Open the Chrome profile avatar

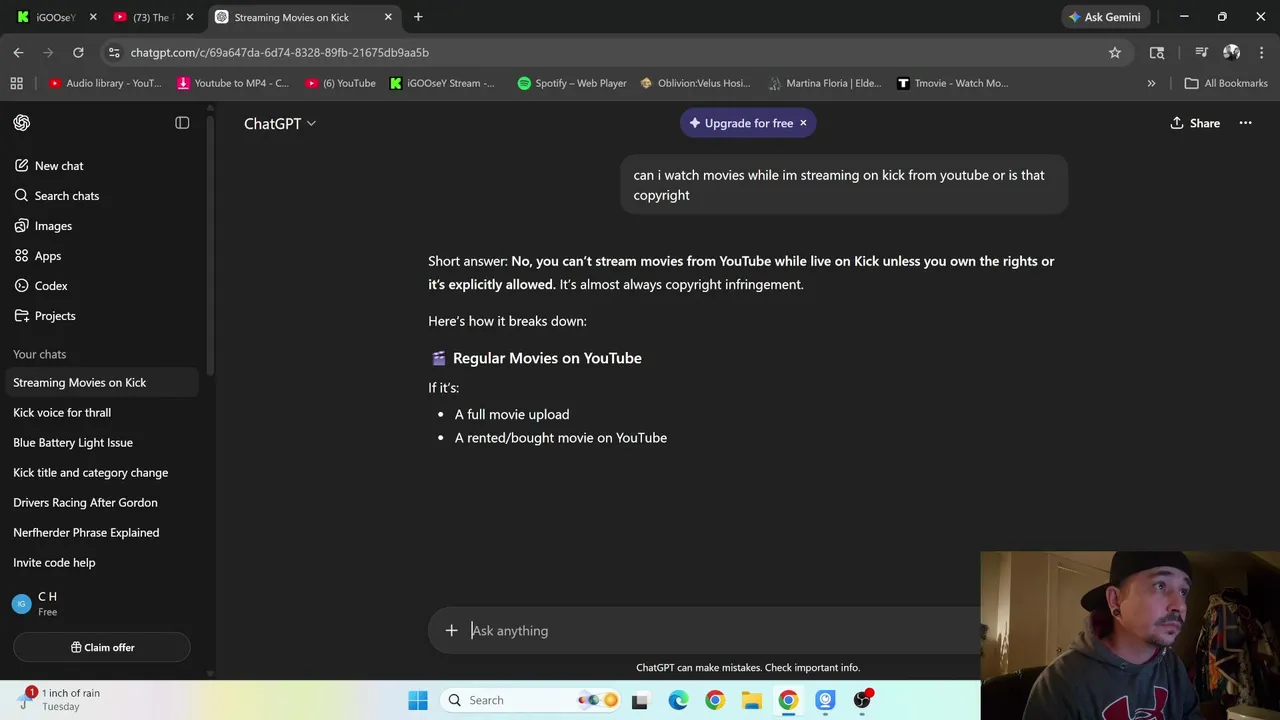pyautogui.click(x=1231, y=52)
